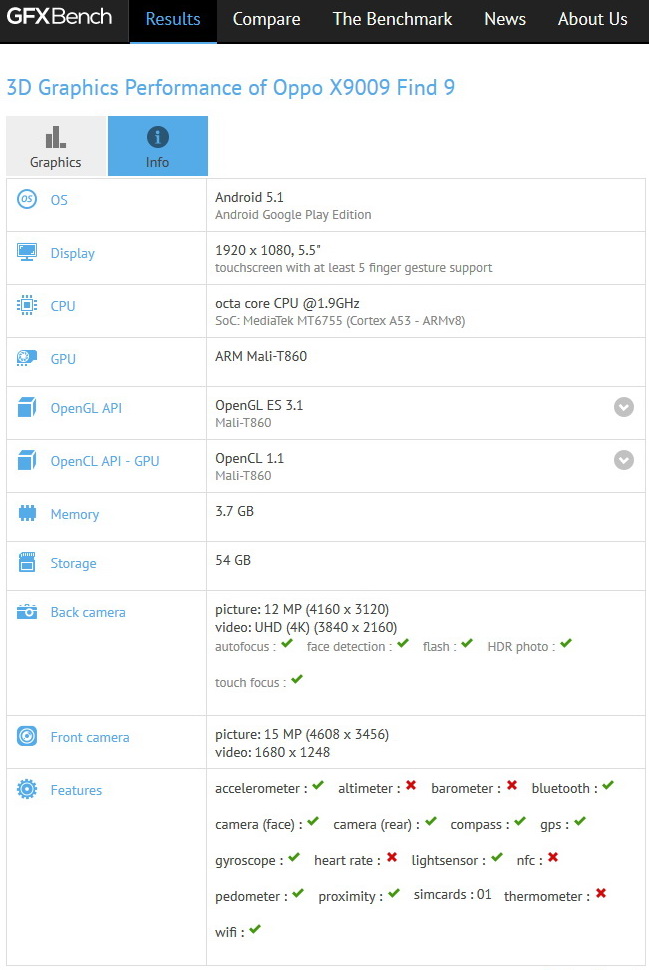Click the altimeter red cross
The image size is (649, 970).
point(411,785)
